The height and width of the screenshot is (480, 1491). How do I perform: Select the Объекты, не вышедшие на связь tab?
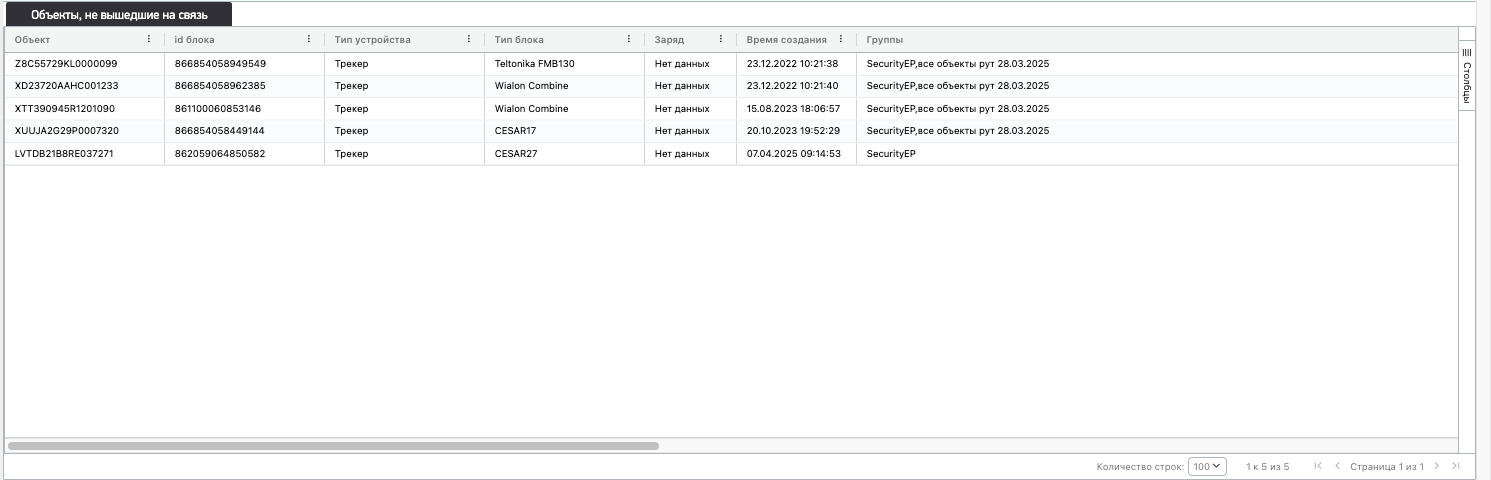[119, 15]
